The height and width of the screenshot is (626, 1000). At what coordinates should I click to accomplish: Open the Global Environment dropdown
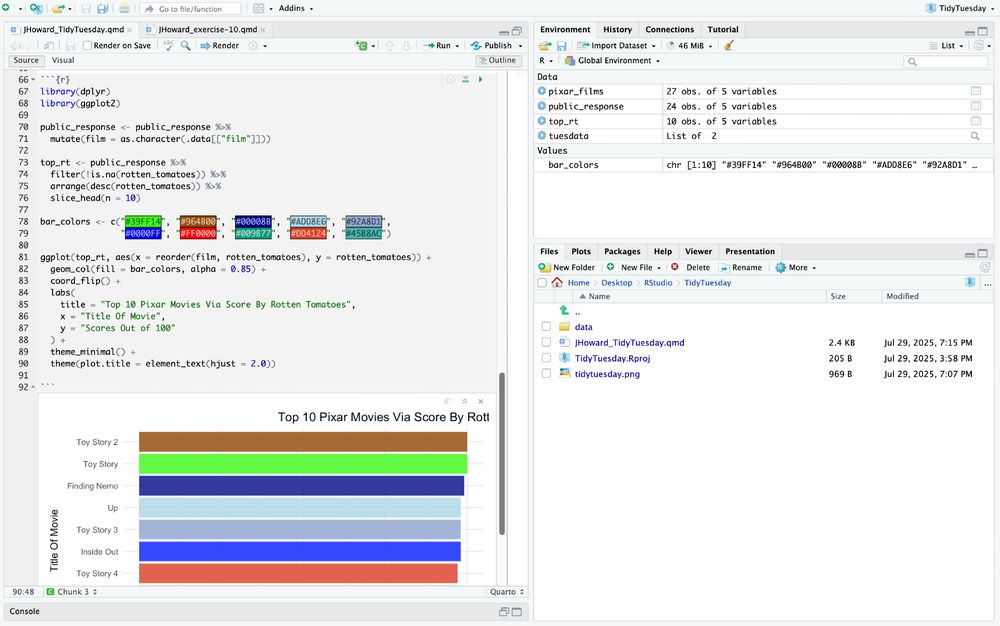pyautogui.click(x=613, y=61)
